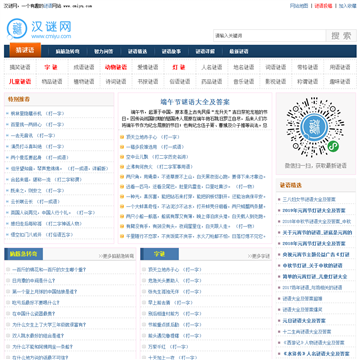Click the 搜索 search button
Screen dimensions: 360x360
[341, 36]
